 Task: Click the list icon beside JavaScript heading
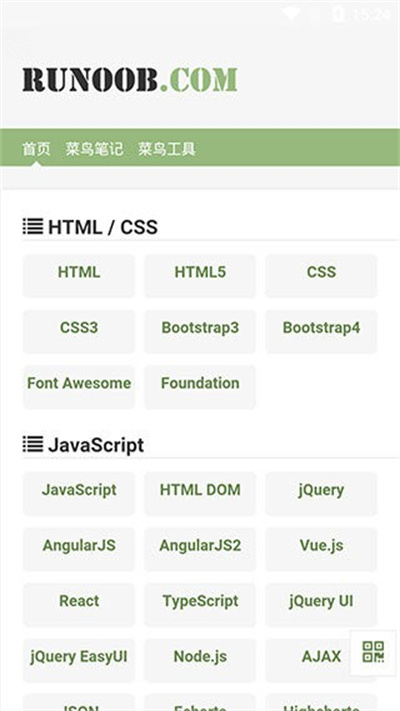tap(33, 444)
